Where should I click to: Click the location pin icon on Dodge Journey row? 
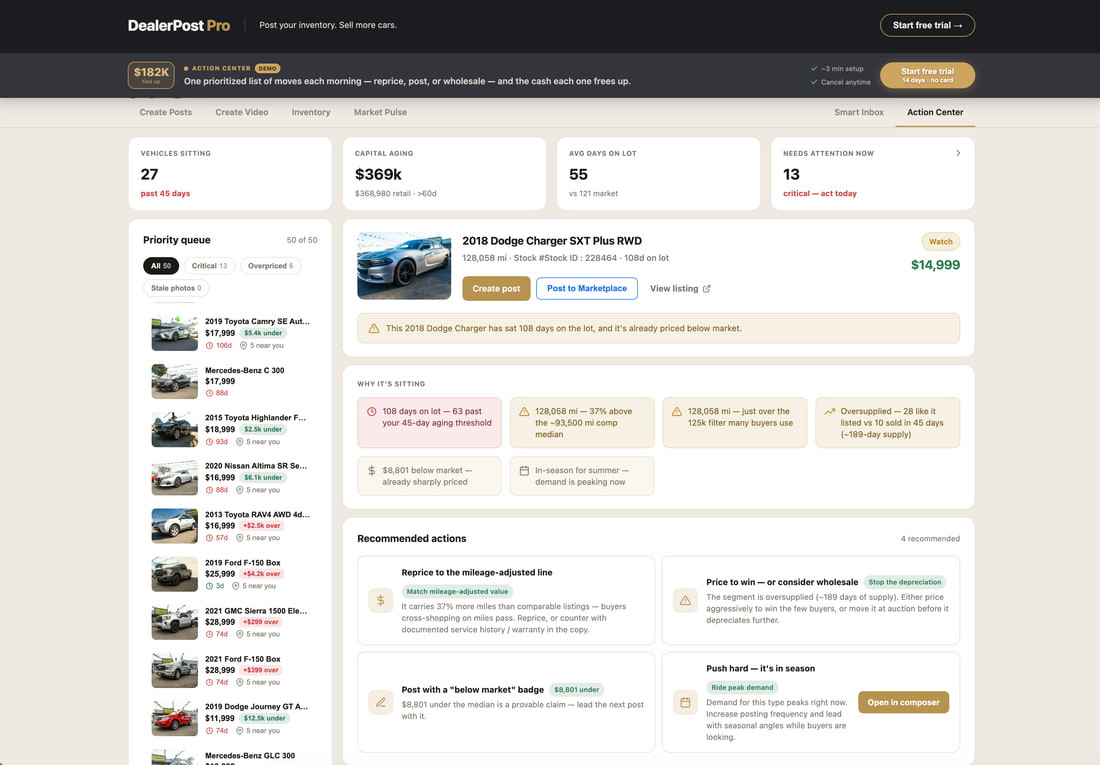tap(239, 731)
